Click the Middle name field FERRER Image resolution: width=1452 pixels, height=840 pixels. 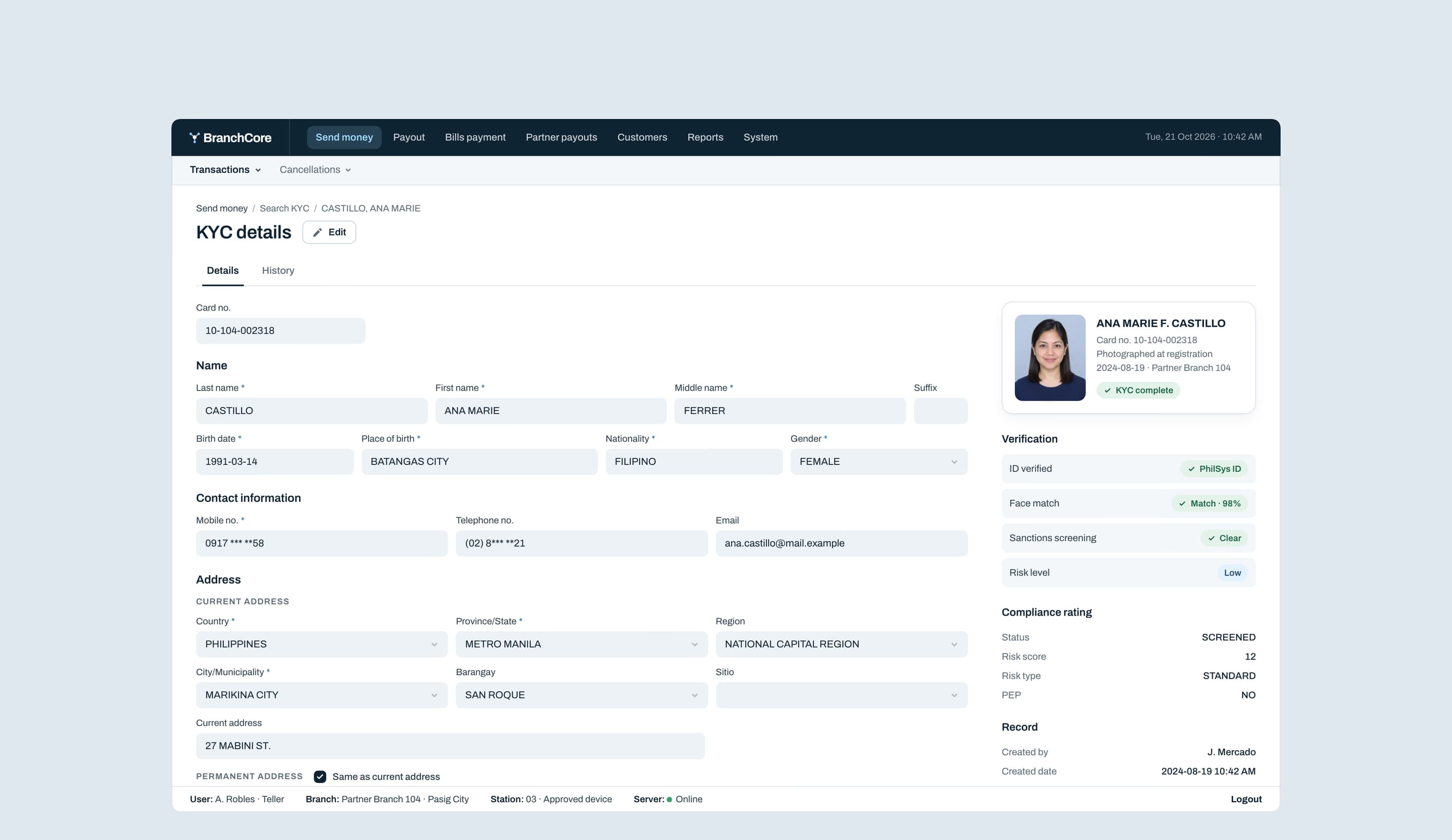pyautogui.click(x=790, y=411)
